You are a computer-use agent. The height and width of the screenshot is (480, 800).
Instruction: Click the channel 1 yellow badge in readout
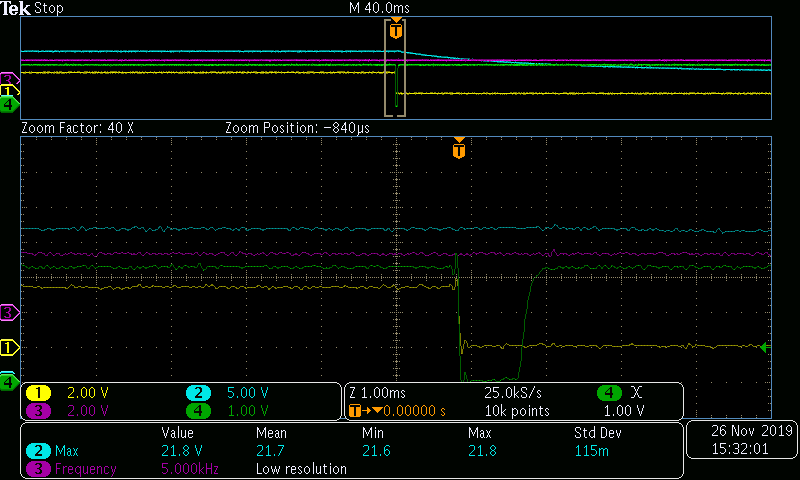(x=38, y=393)
